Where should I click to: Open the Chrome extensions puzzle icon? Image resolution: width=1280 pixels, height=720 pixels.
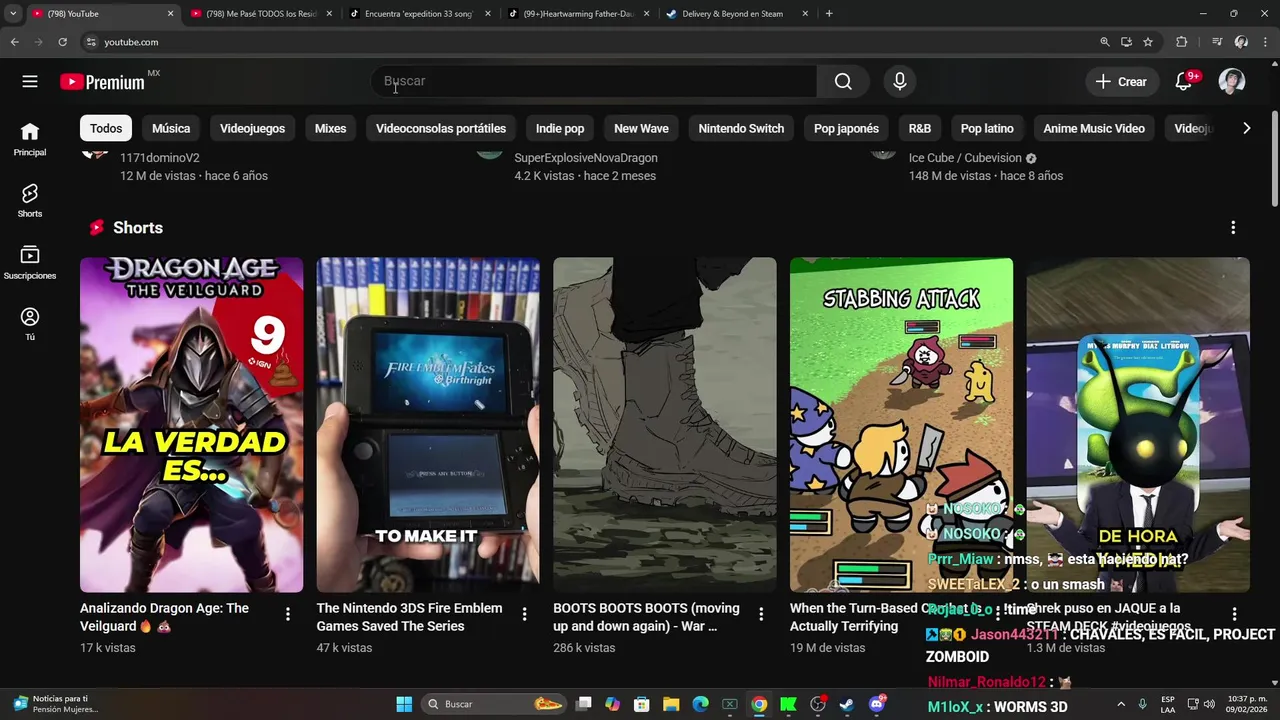coord(1181,42)
